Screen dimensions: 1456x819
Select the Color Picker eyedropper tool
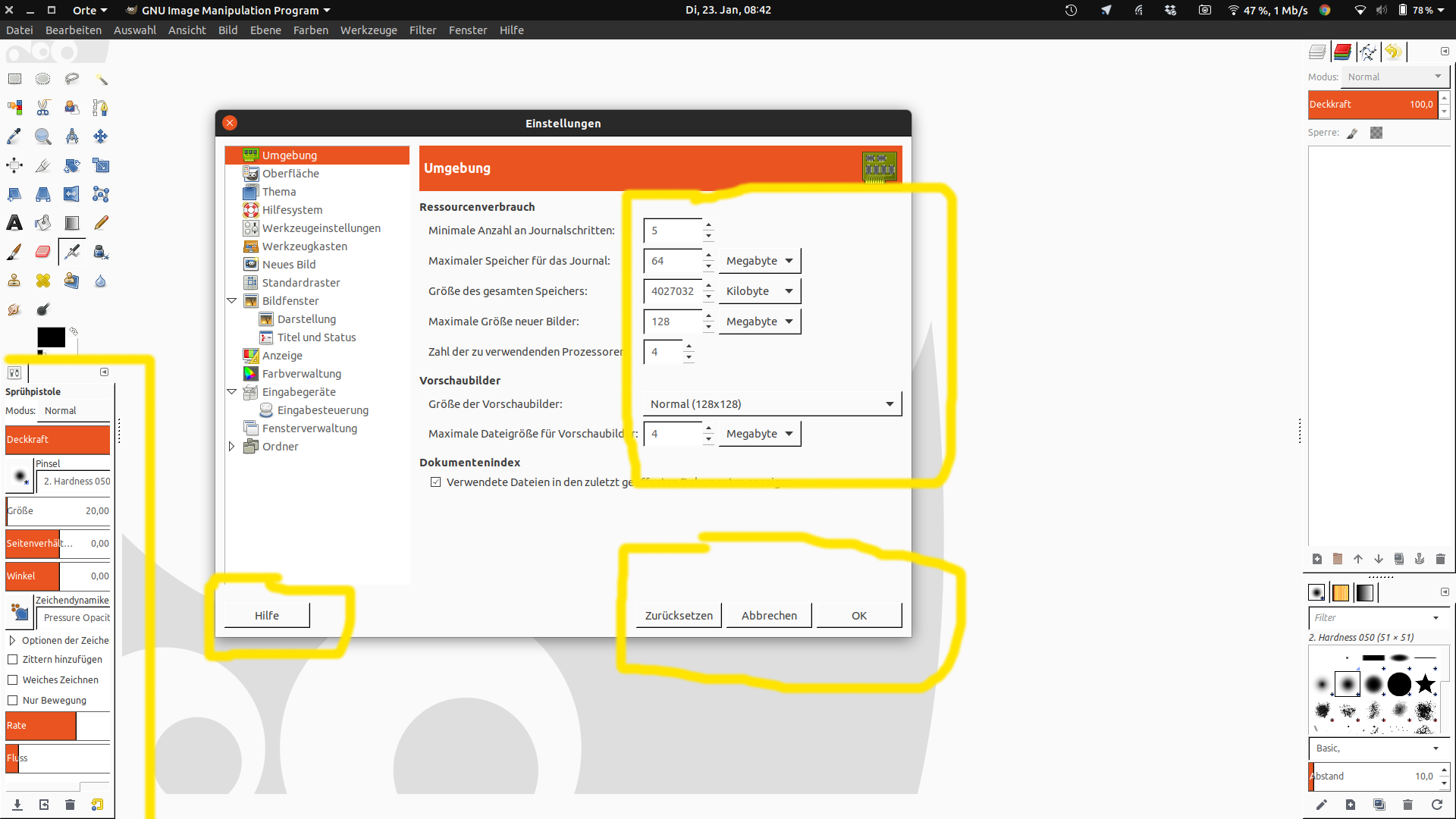tap(14, 136)
